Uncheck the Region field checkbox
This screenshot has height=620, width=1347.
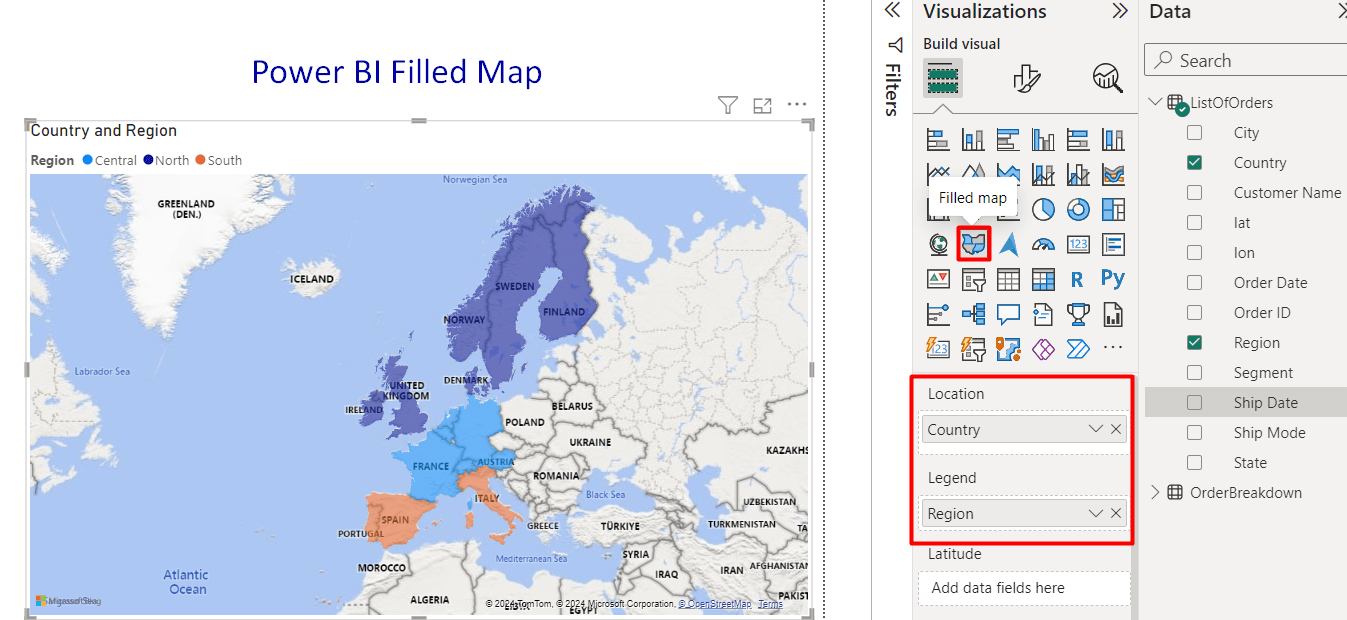(x=1194, y=342)
